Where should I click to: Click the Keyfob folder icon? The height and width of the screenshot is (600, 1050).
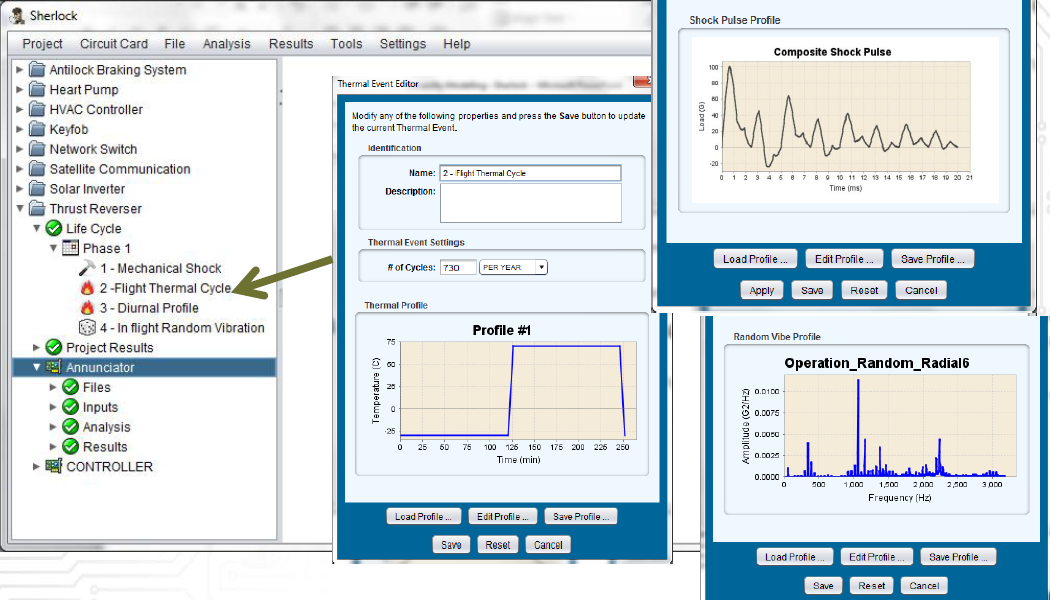pos(37,129)
